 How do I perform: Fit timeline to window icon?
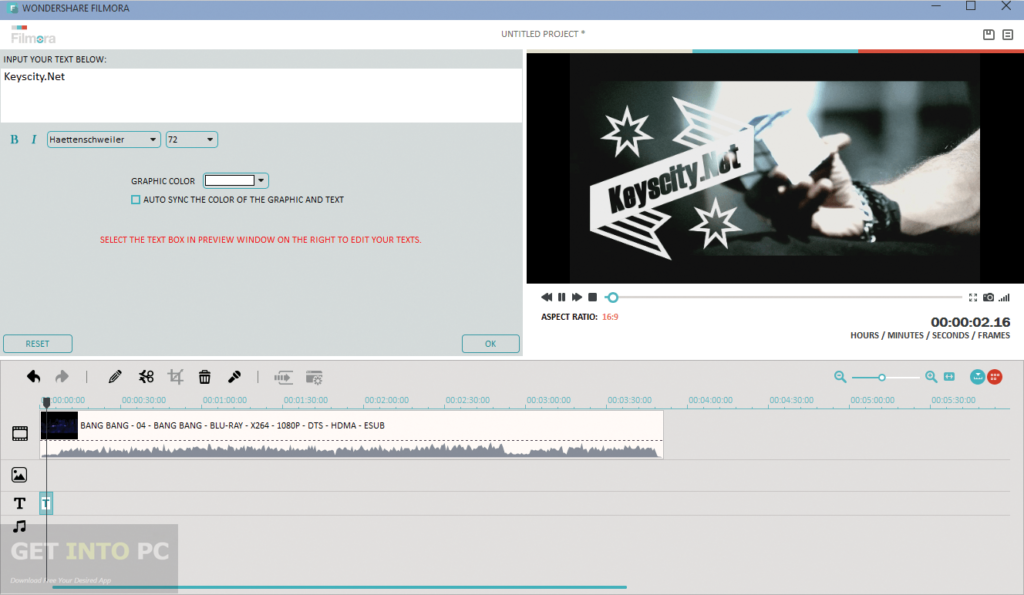(950, 377)
